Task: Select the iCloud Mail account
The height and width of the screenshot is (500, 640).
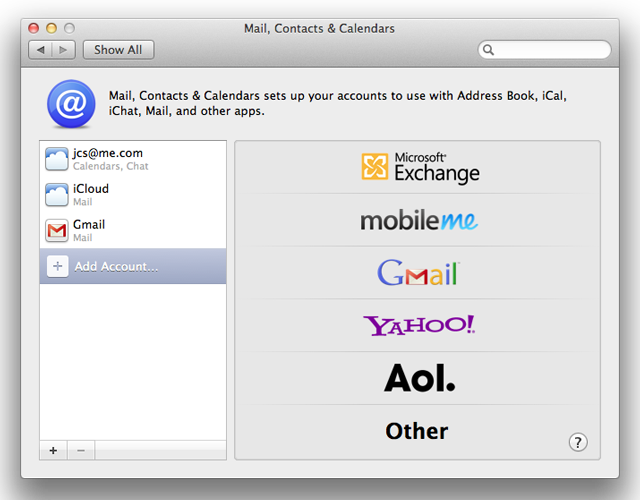Action: [x=133, y=195]
